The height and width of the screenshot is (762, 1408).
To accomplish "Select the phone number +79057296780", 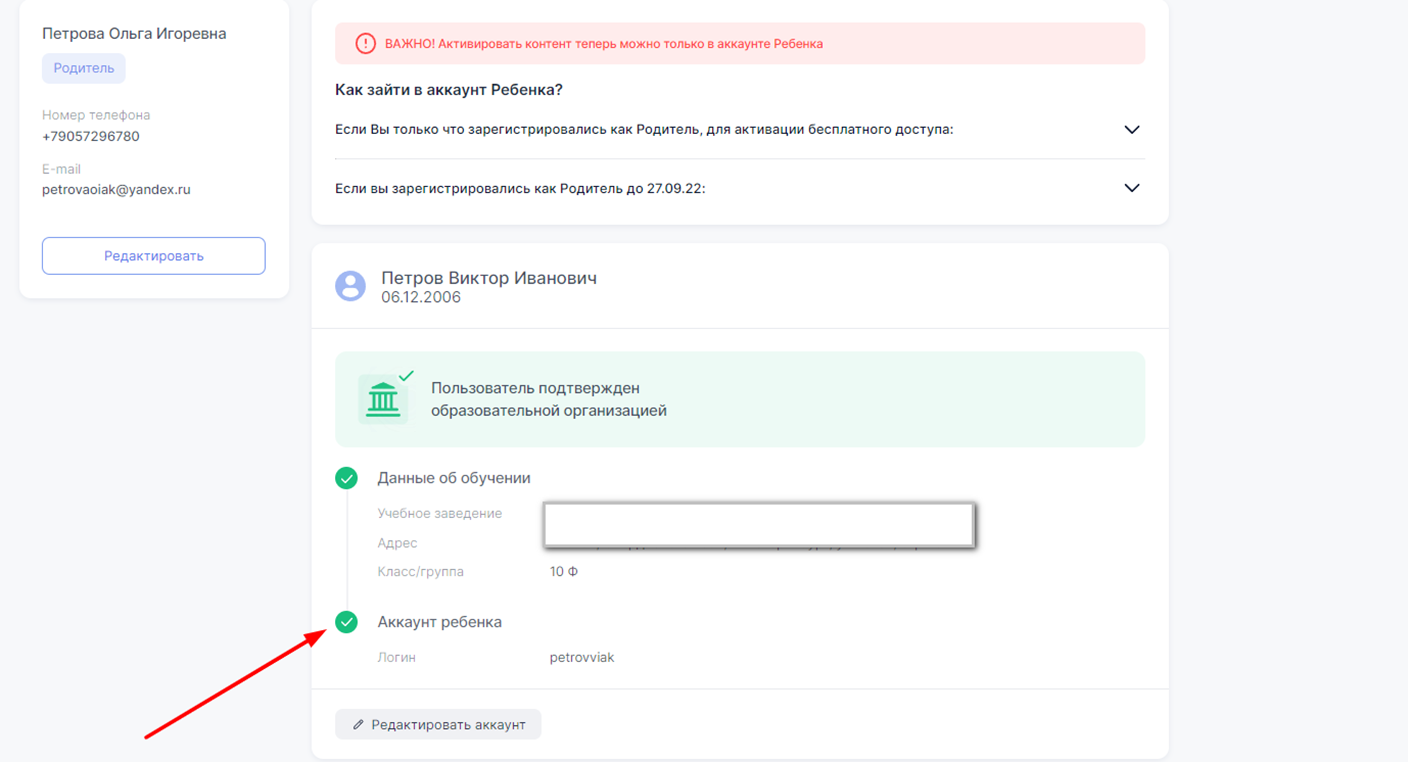I will pos(91,136).
